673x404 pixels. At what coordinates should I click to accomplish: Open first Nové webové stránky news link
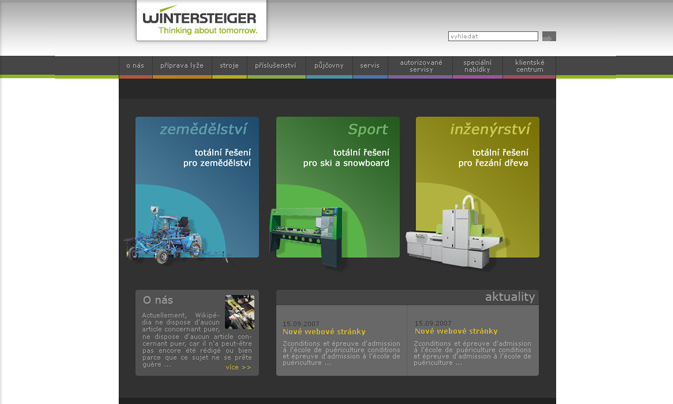[323, 331]
